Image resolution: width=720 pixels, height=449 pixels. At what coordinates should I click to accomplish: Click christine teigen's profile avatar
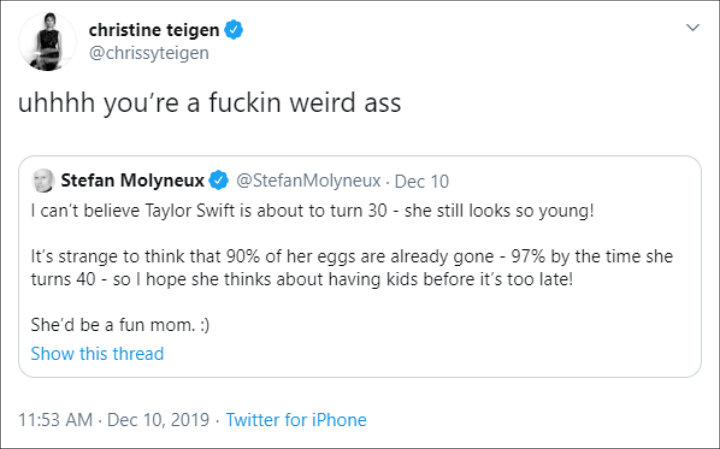pos(47,43)
